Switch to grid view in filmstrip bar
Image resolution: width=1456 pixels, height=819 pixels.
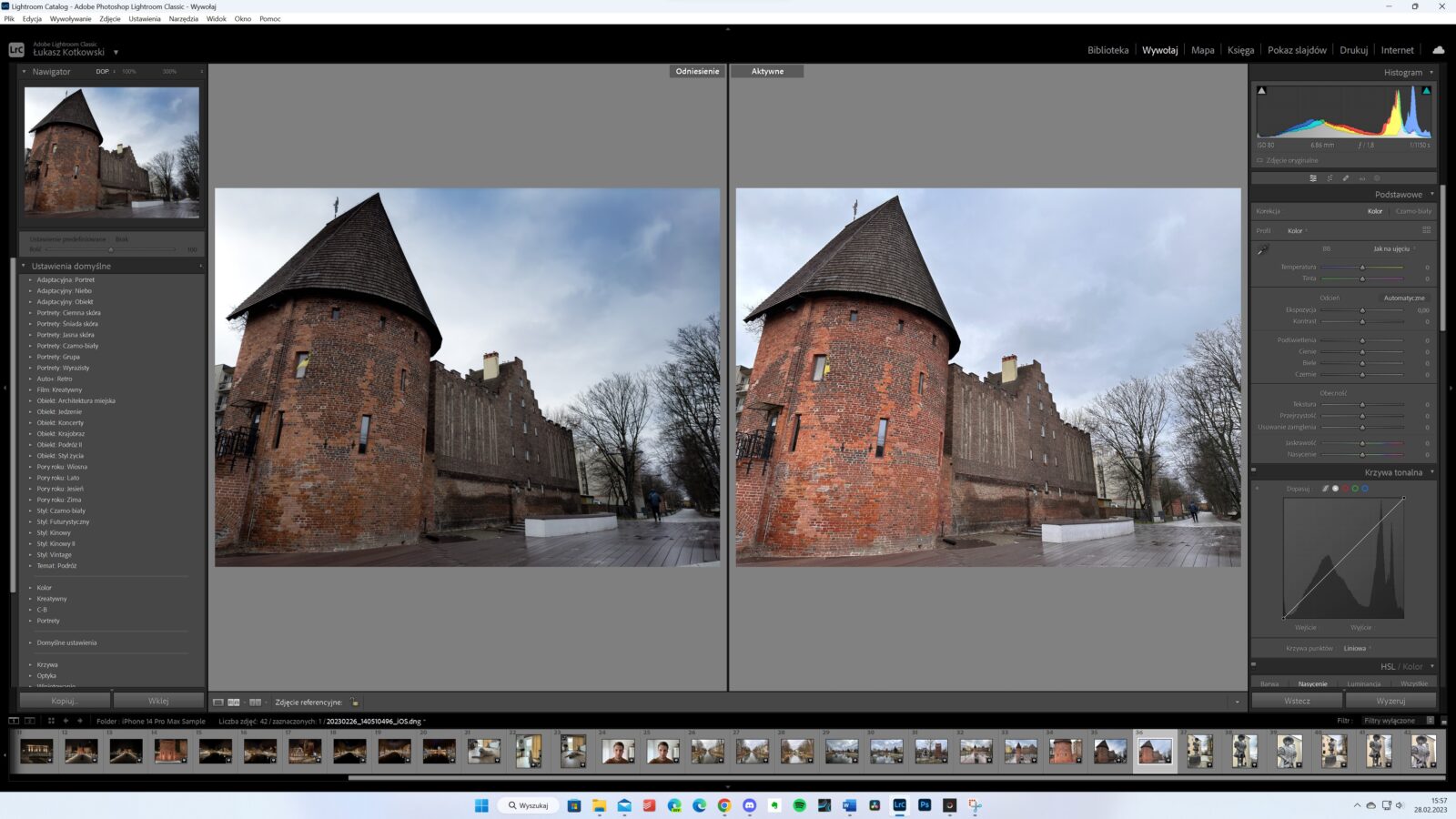(x=51, y=721)
